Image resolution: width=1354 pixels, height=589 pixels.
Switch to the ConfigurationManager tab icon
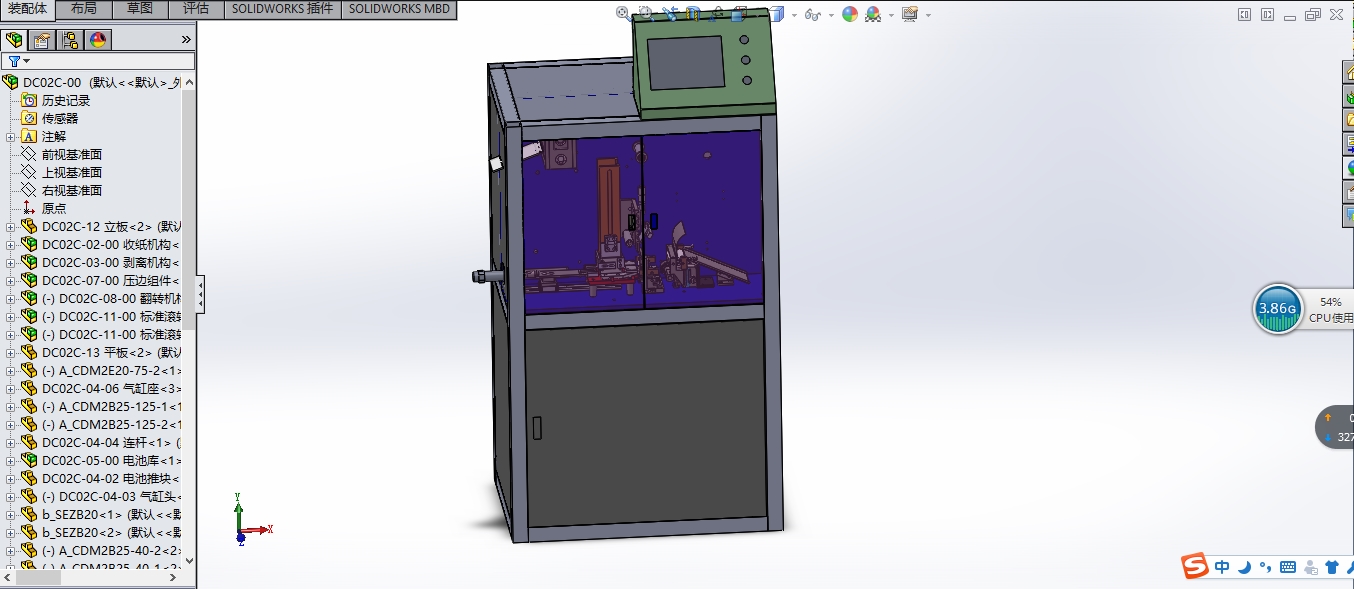[70, 40]
